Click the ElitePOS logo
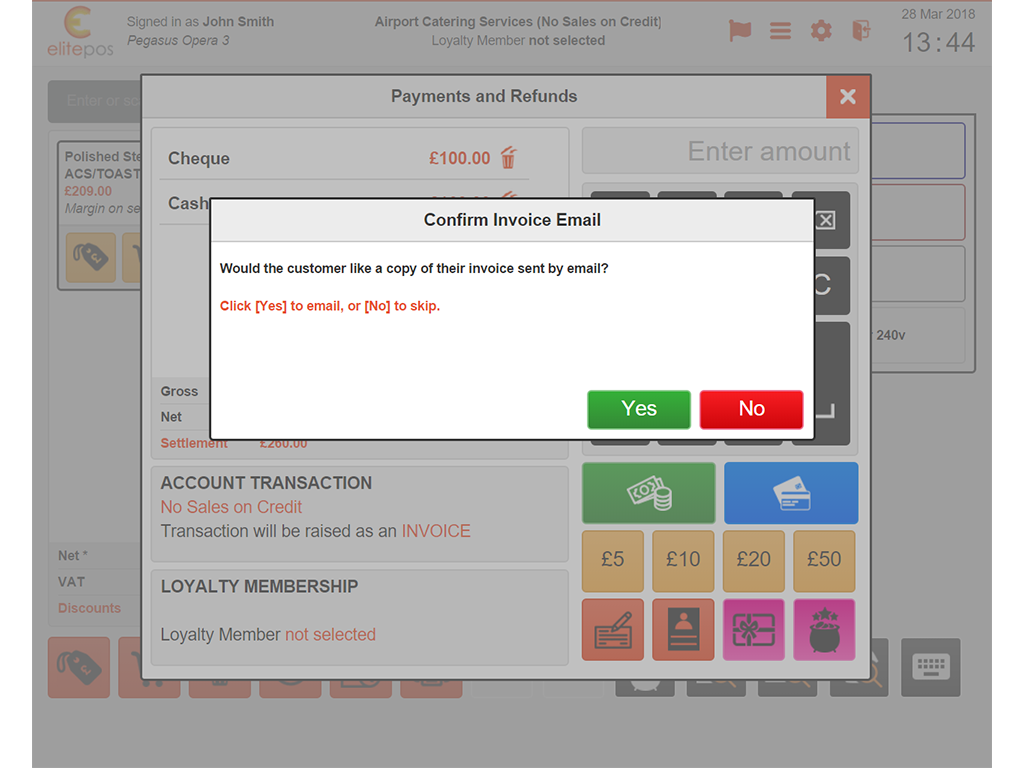Screen dimensions: 1024x768 [80, 31]
